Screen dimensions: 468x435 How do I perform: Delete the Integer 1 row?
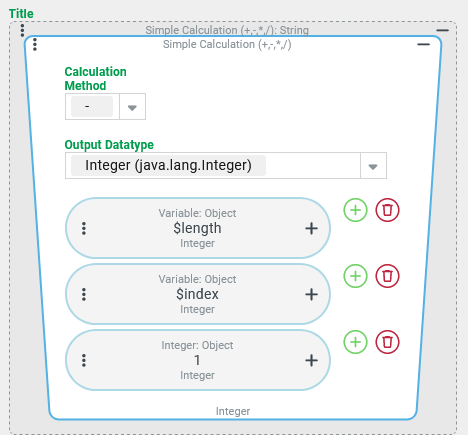pos(387,342)
